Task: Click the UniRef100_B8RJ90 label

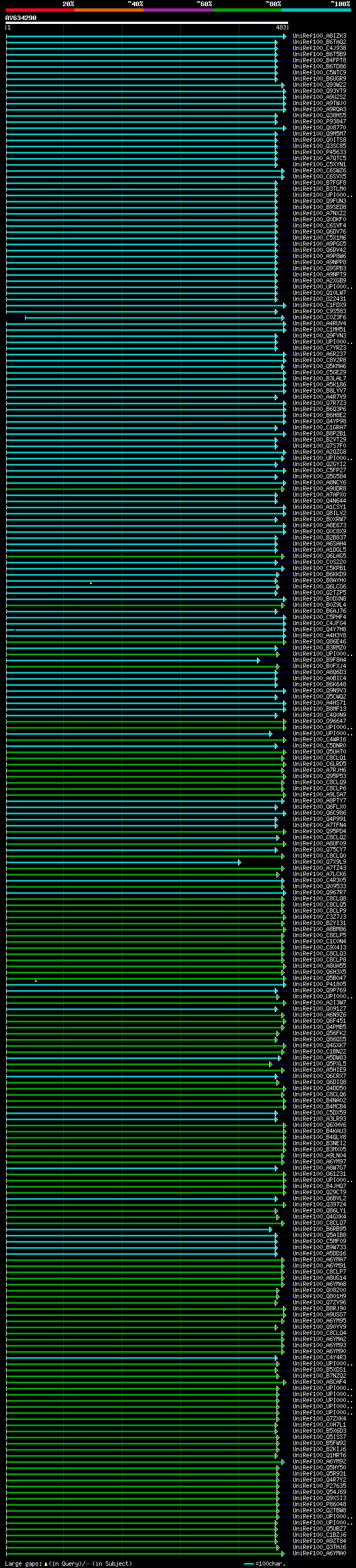Action: [319, 1309]
